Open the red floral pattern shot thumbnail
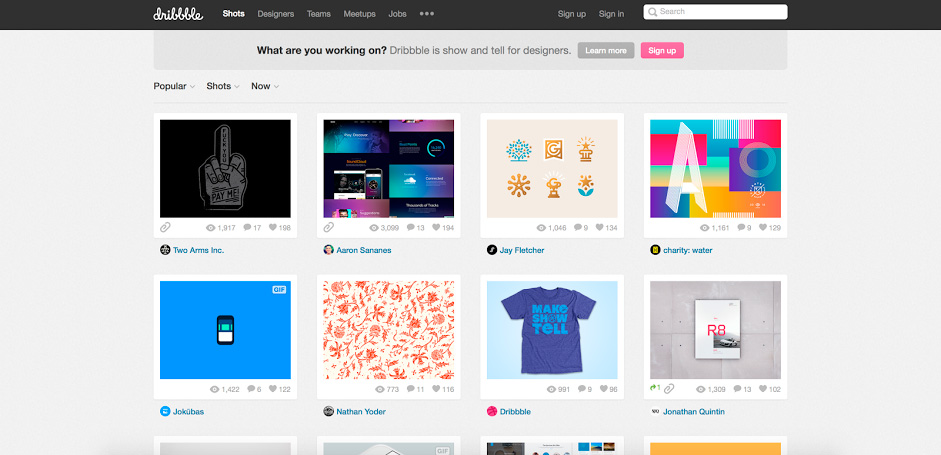Viewport: 941px width, 455px height. [388, 330]
